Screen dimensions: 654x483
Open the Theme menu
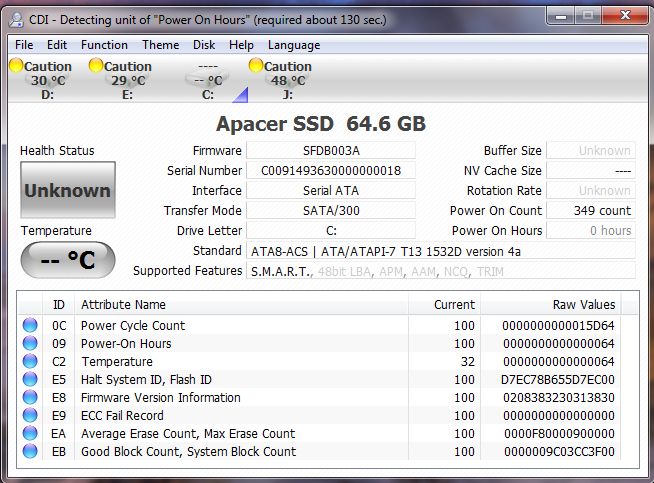click(161, 45)
